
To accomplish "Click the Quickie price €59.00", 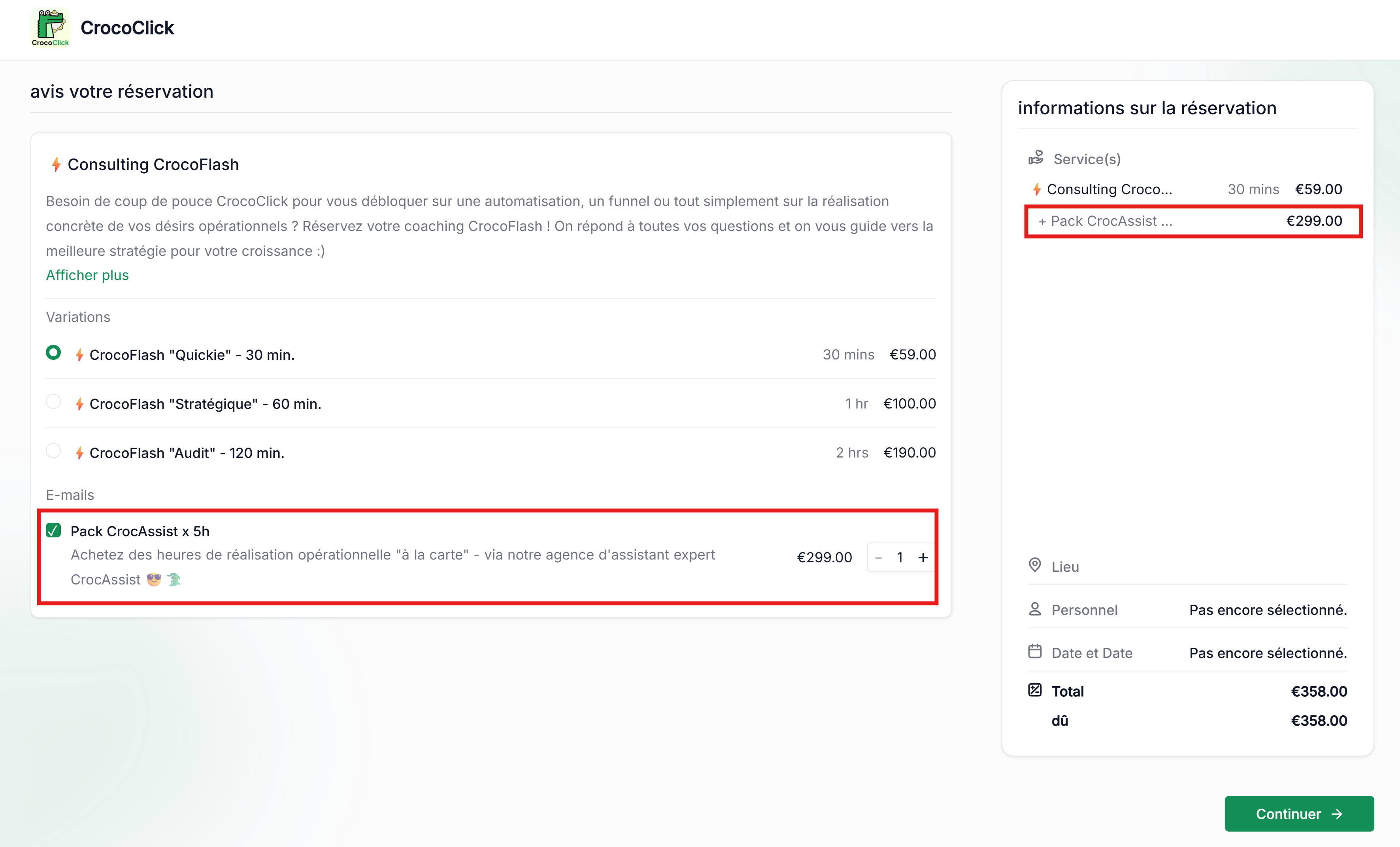I will (913, 355).
